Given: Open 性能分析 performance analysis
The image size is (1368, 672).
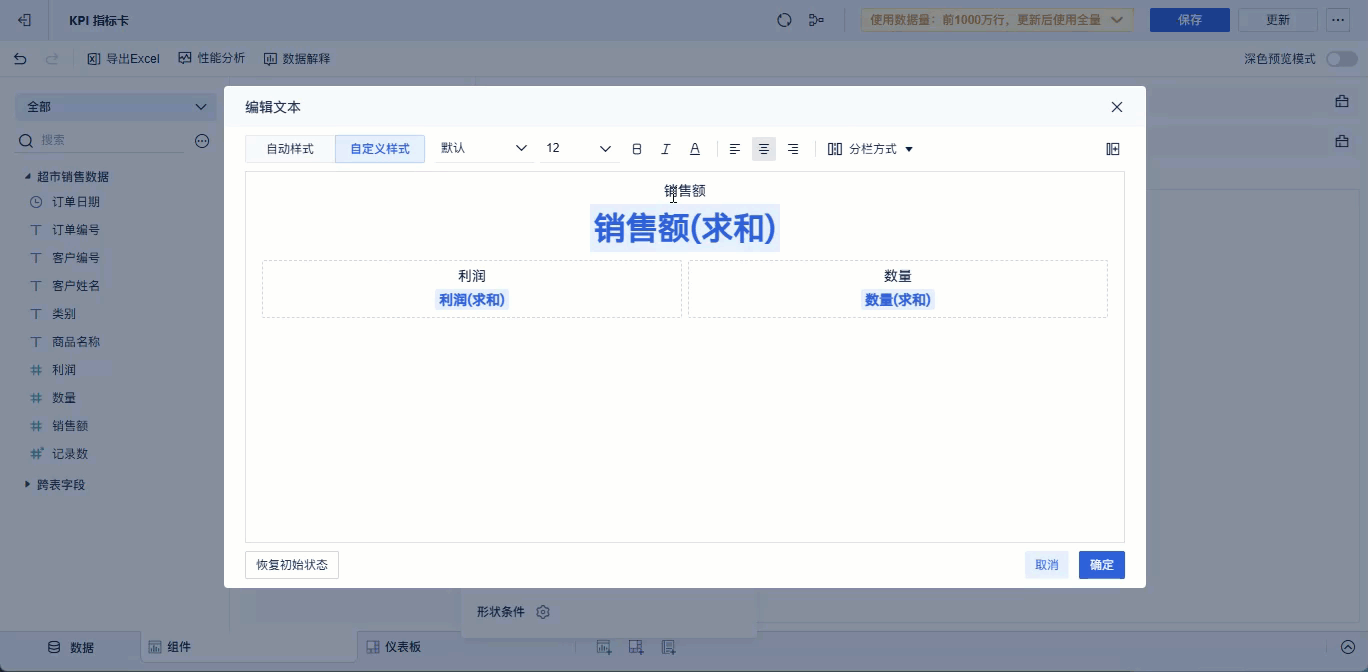Looking at the screenshot, I should point(212,58).
